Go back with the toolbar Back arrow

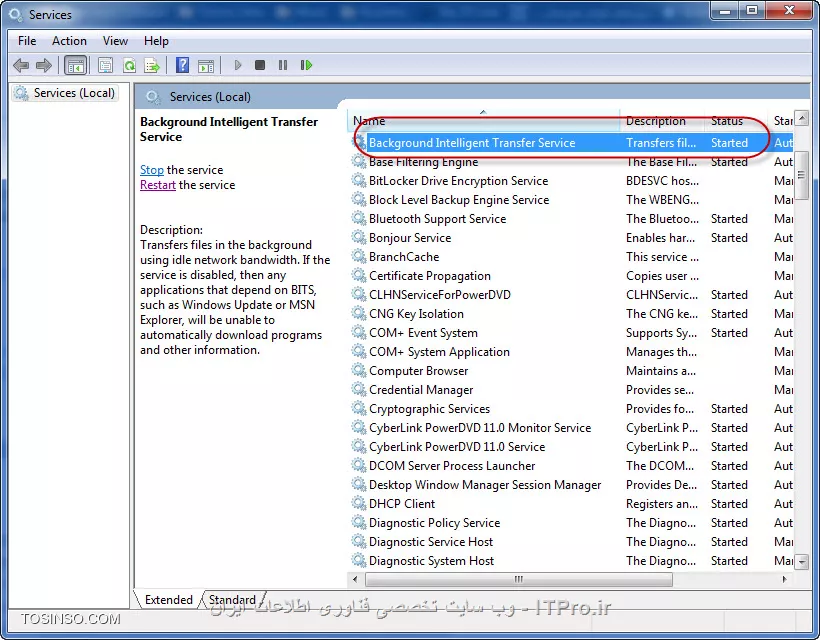21,65
